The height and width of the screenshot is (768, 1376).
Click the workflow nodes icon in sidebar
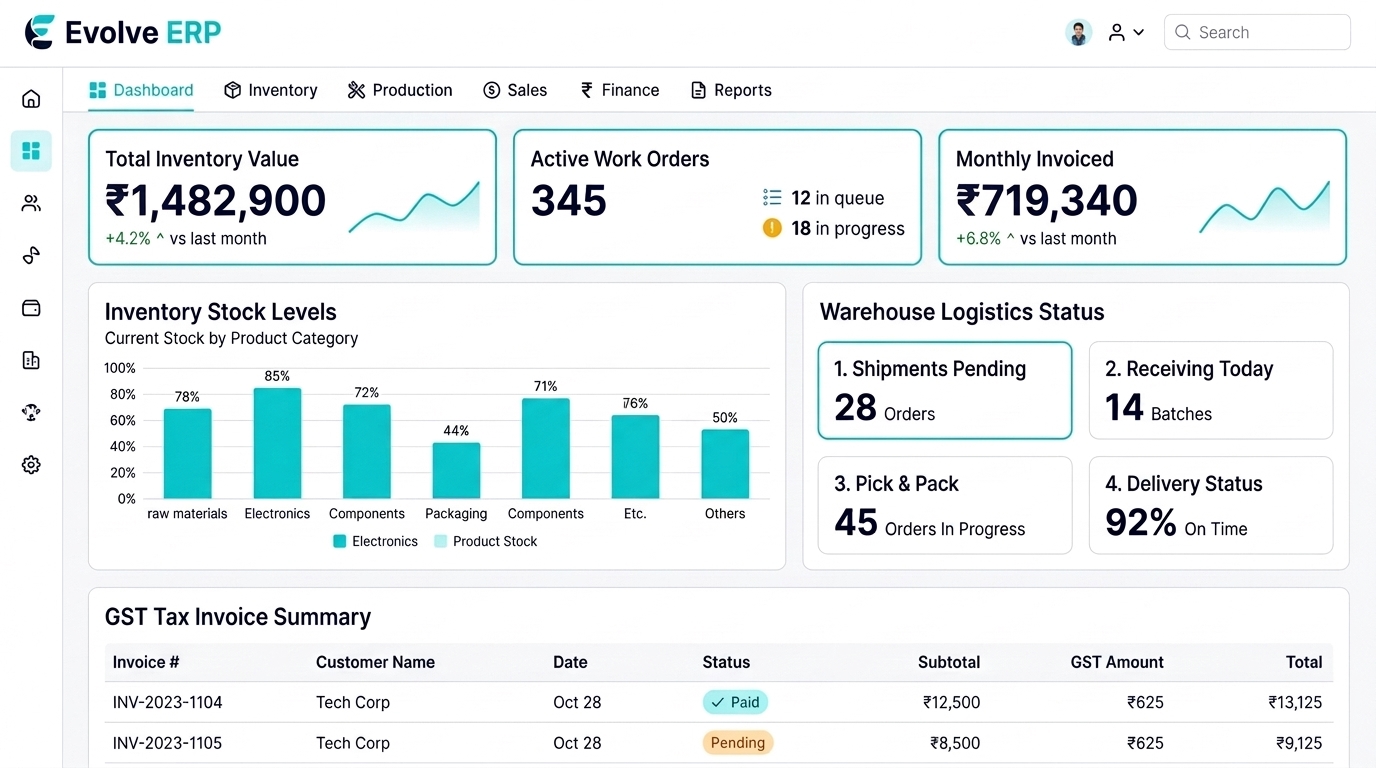31,255
